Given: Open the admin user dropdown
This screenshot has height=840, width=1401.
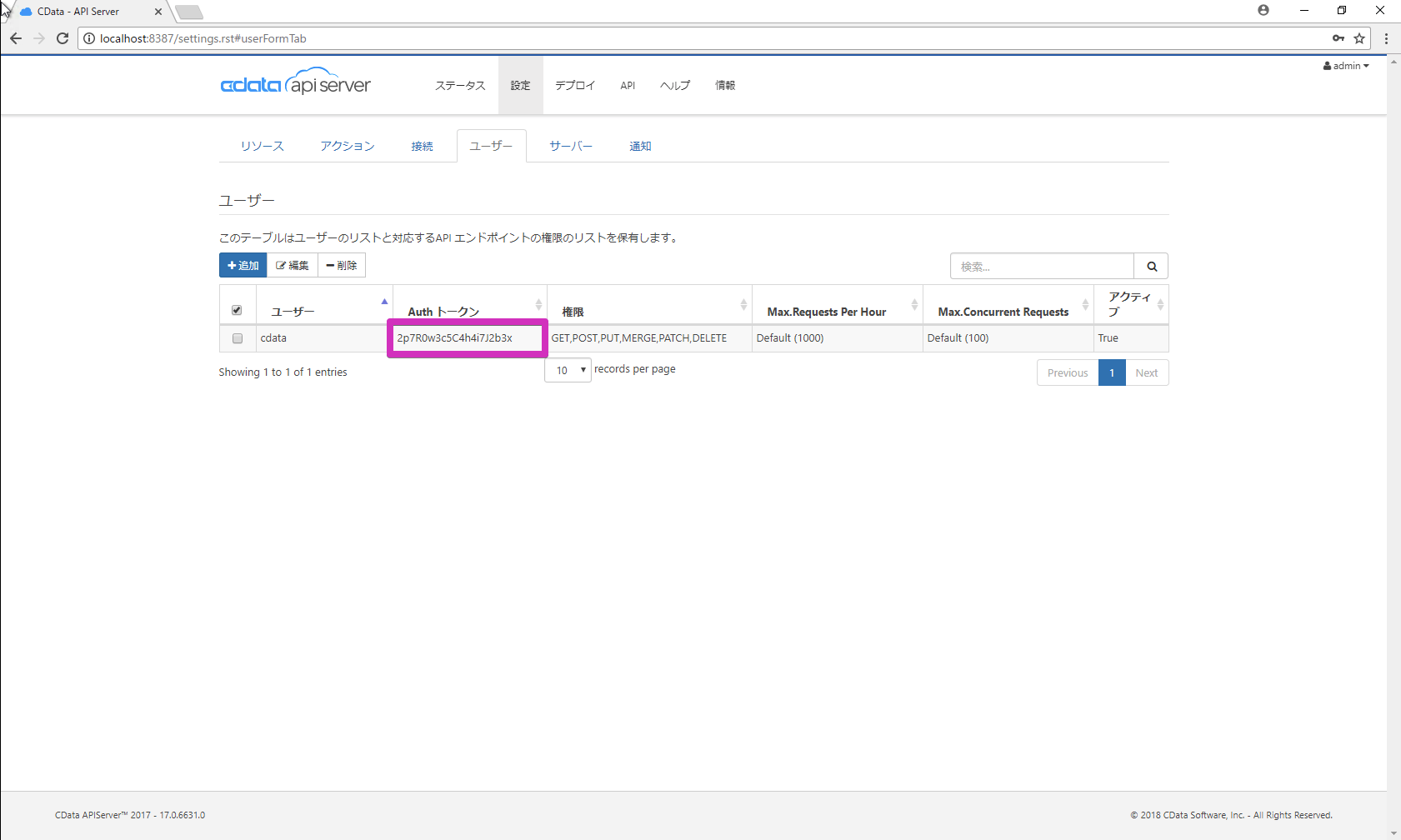Looking at the screenshot, I should pos(1346,66).
